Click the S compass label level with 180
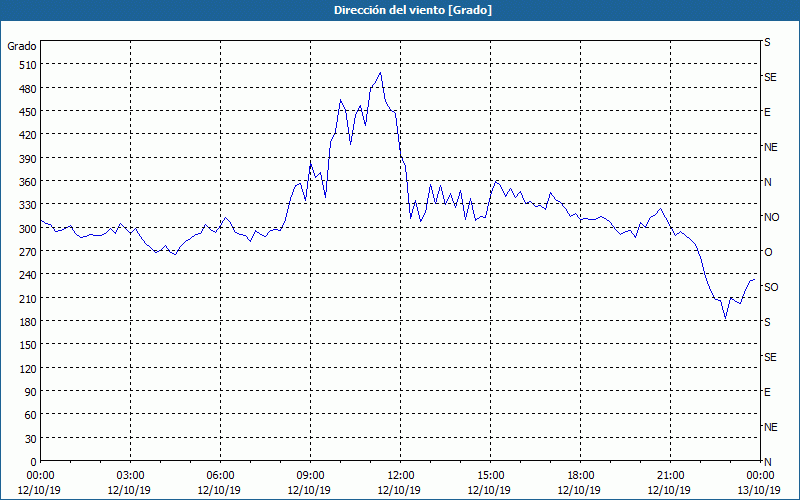The image size is (800, 500). [767, 322]
